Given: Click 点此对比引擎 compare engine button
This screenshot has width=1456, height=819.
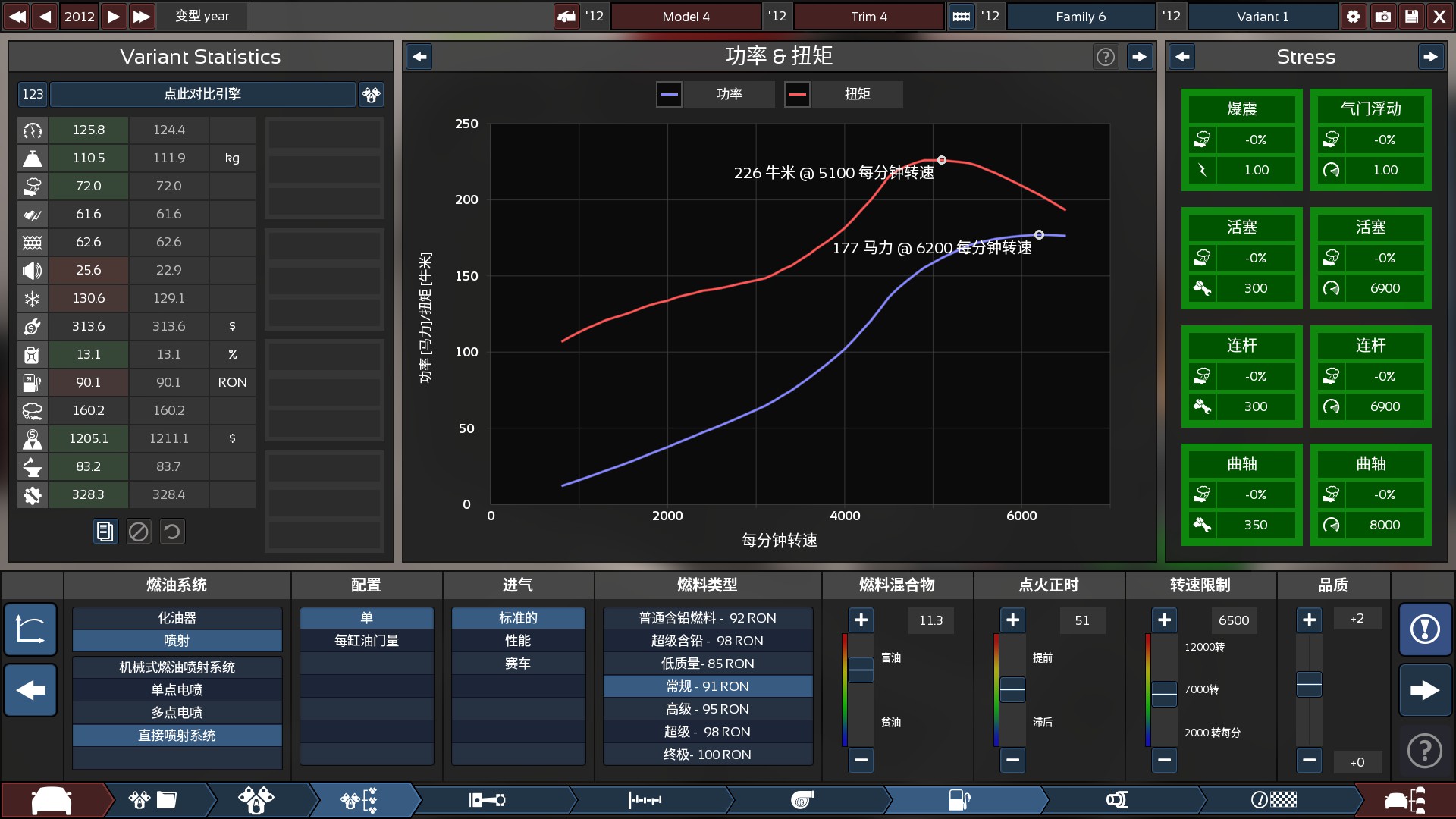Looking at the screenshot, I should click(x=202, y=94).
